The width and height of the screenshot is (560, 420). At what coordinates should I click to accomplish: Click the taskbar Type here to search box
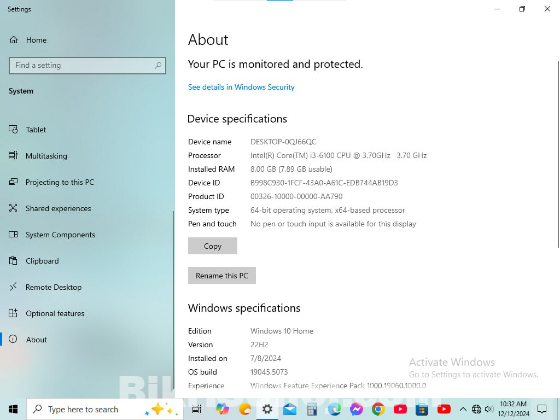tap(105, 409)
